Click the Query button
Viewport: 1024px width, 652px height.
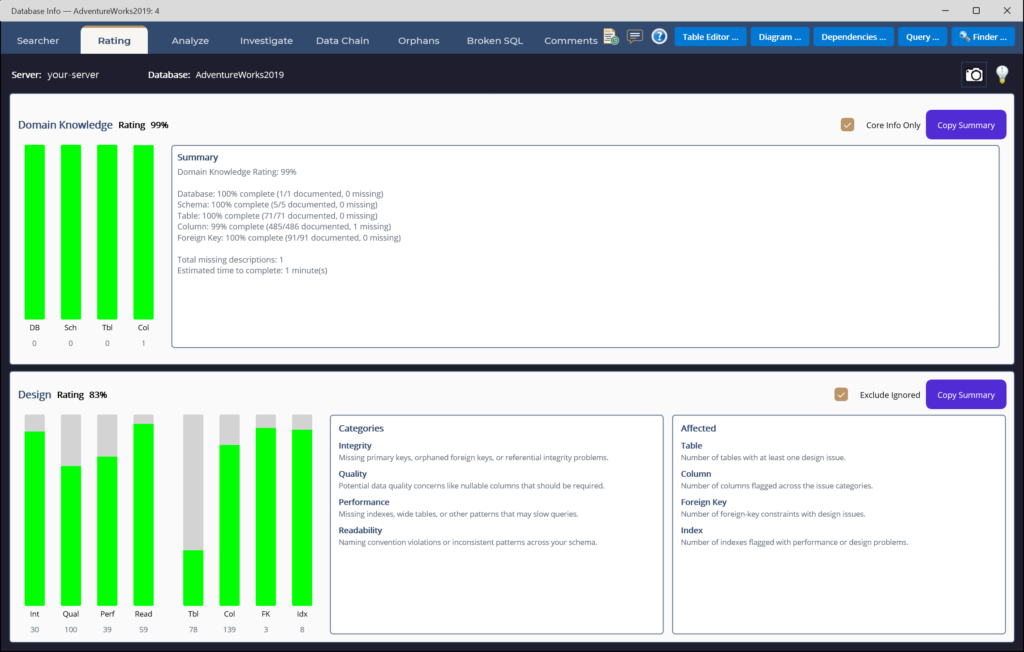(x=922, y=37)
